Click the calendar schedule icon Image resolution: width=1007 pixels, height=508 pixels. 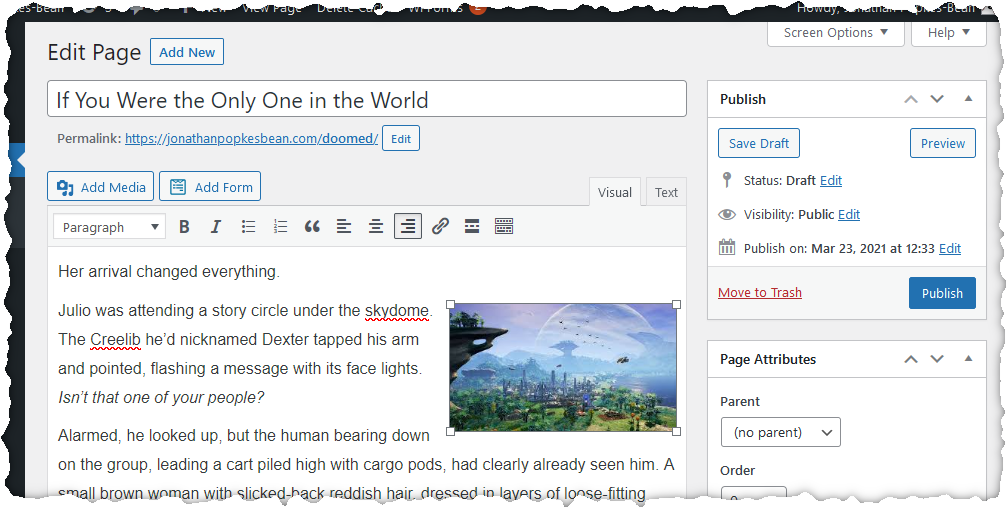click(x=726, y=248)
